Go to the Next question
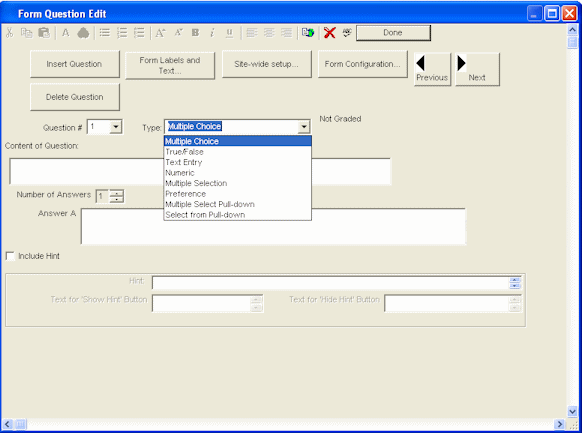 [477, 69]
